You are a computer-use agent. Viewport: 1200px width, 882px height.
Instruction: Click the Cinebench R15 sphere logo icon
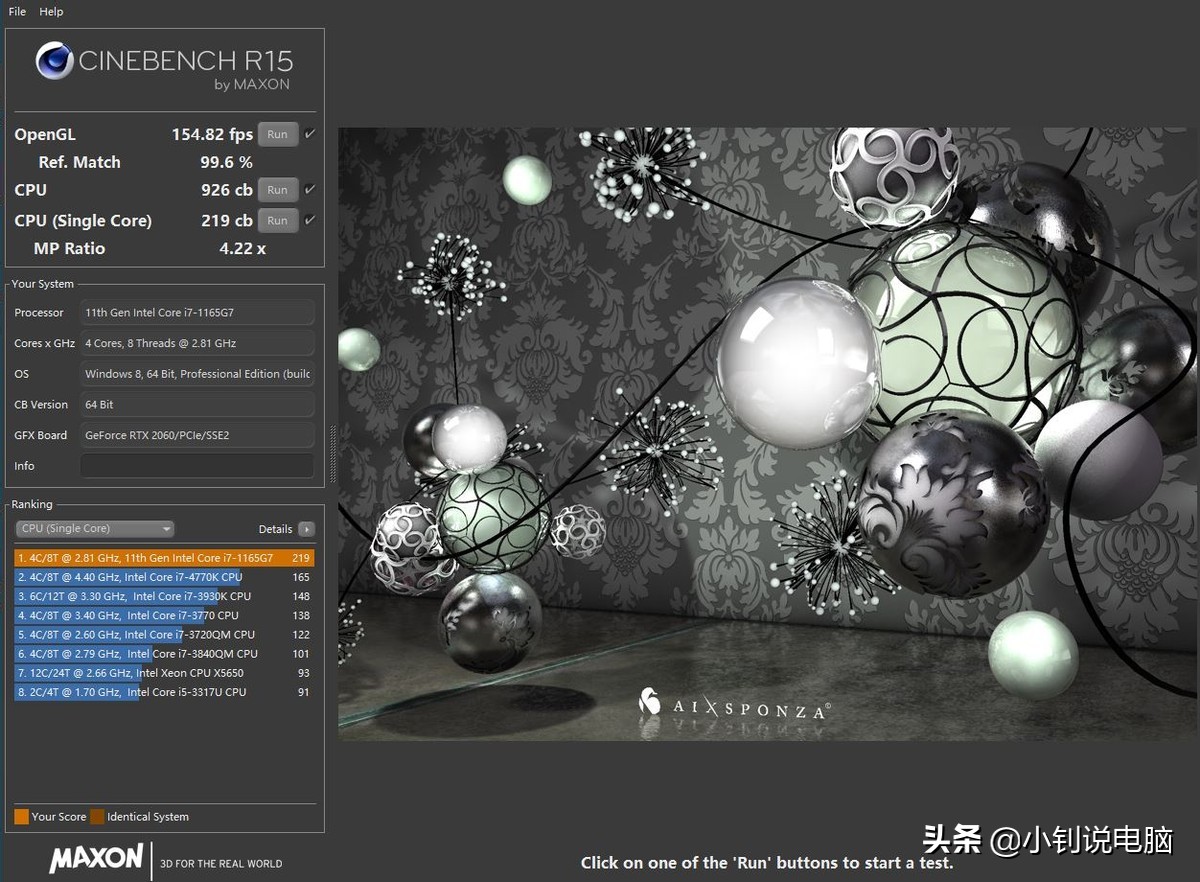pyautogui.click(x=55, y=60)
